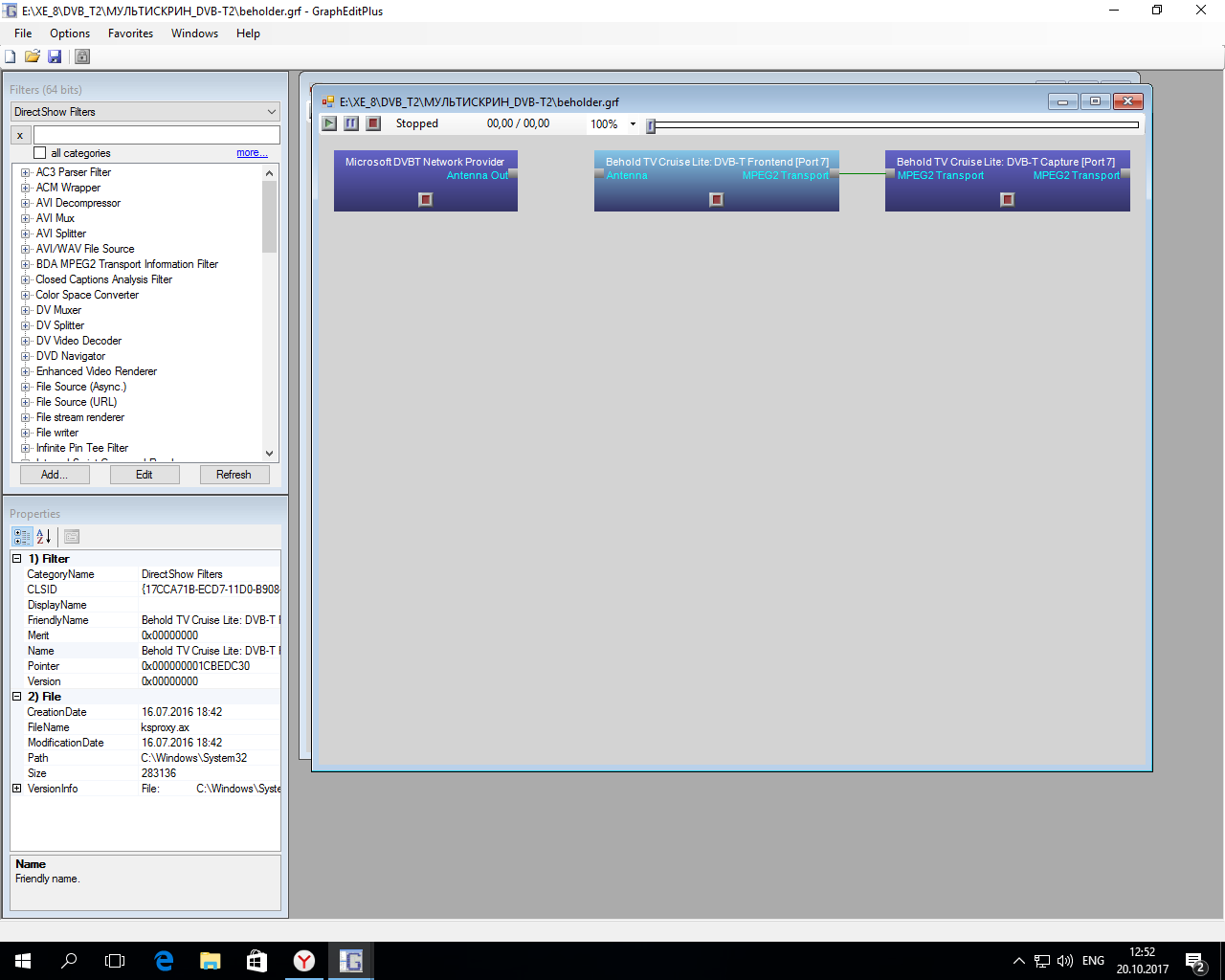Viewport: 1225px width, 980px height.
Task: Click the Categorized view icon in Properties
Action: click(22, 537)
